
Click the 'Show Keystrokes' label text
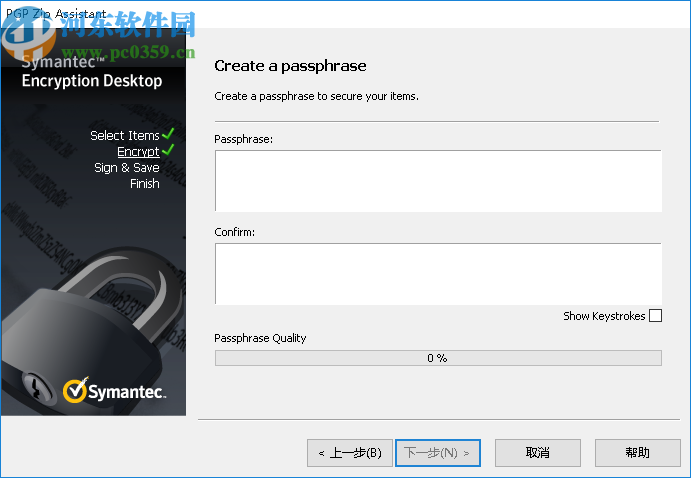click(604, 316)
